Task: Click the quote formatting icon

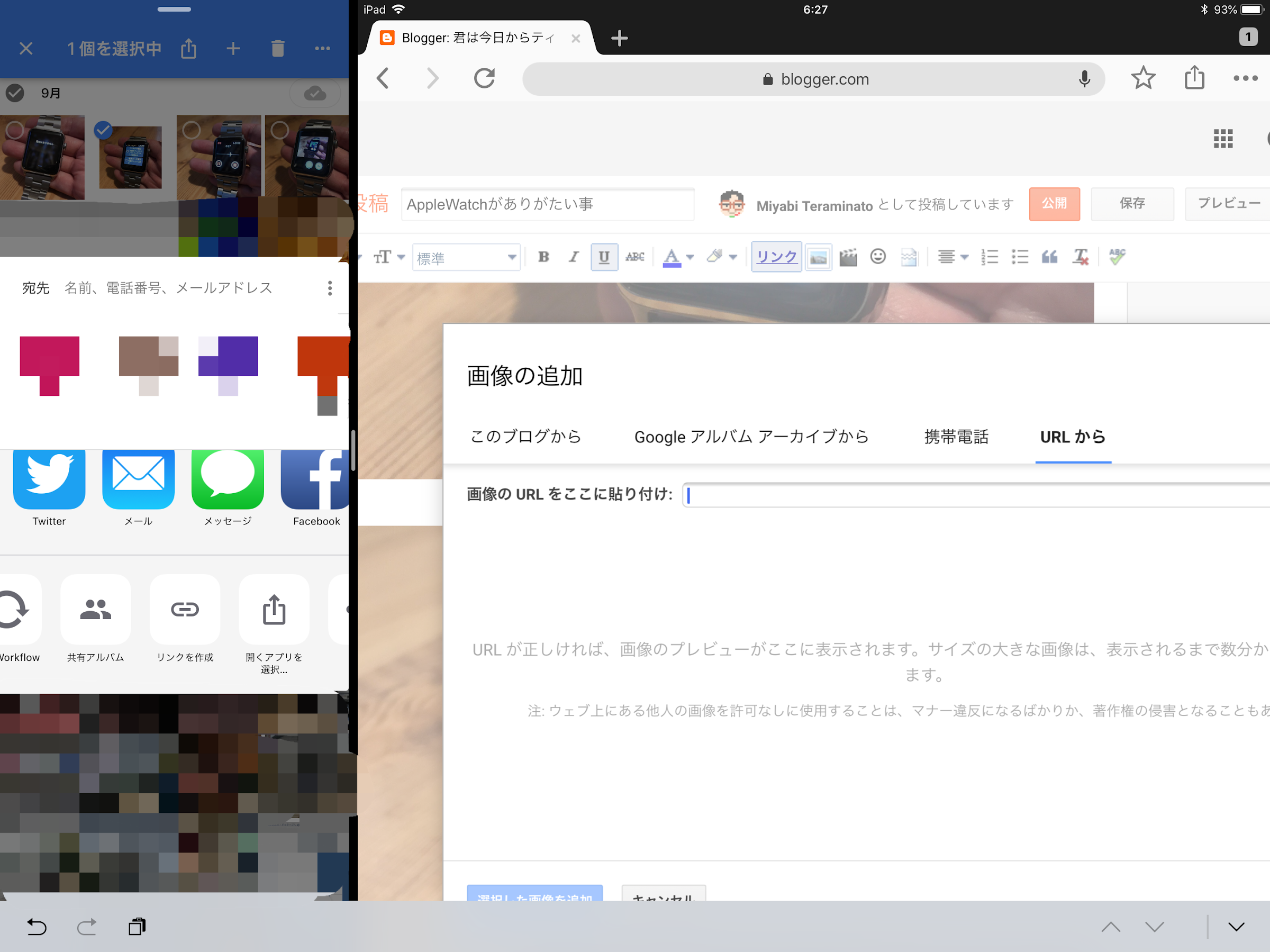Action: click(x=1049, y=257)
